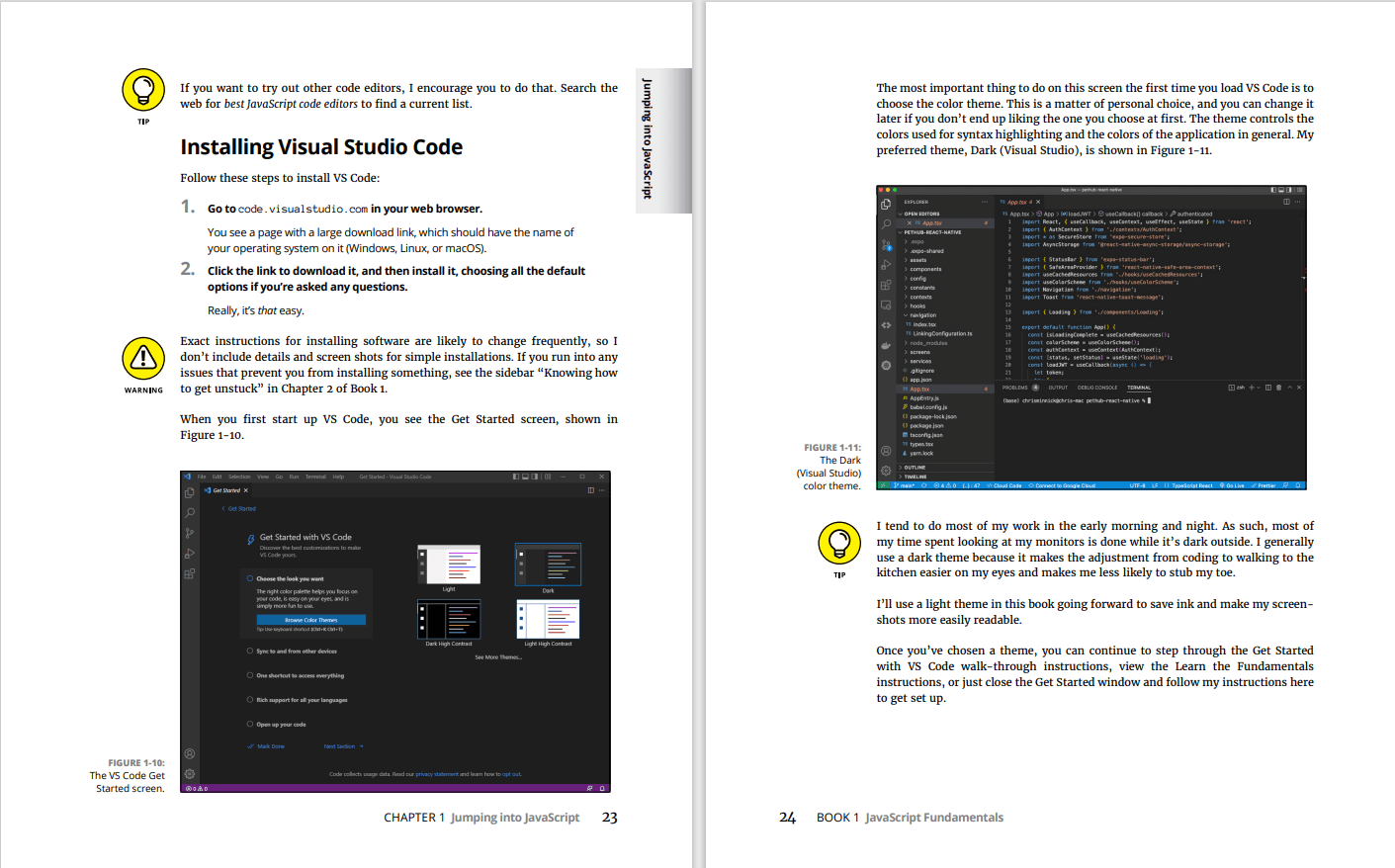Screen dimensions: 1395x868
Task: Open Remote Explorer icon in Figure 1-11
Action: [x=886, y=305]
